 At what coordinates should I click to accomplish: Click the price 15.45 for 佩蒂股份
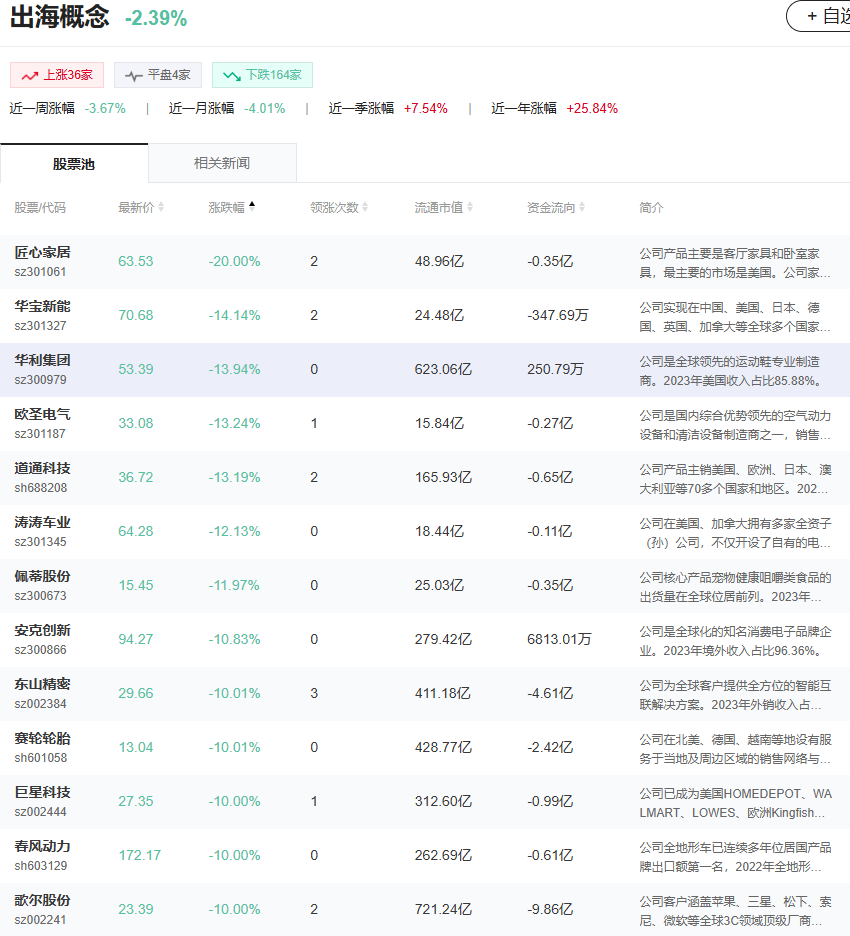[x=135, y=586]
